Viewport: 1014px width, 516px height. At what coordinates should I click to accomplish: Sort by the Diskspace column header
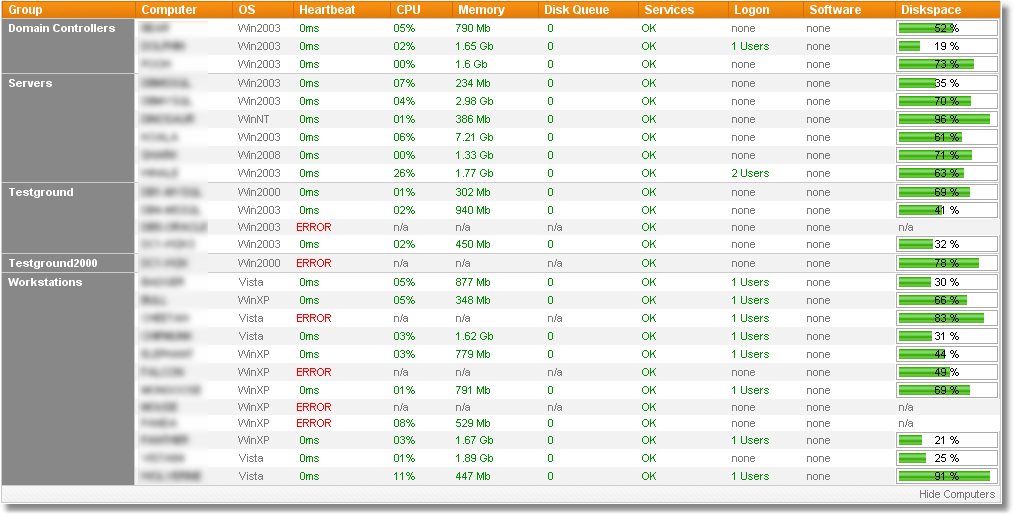click(931, 10)
